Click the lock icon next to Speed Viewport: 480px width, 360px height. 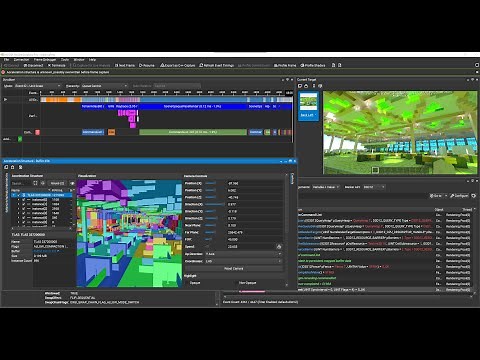tap(279, 247)
